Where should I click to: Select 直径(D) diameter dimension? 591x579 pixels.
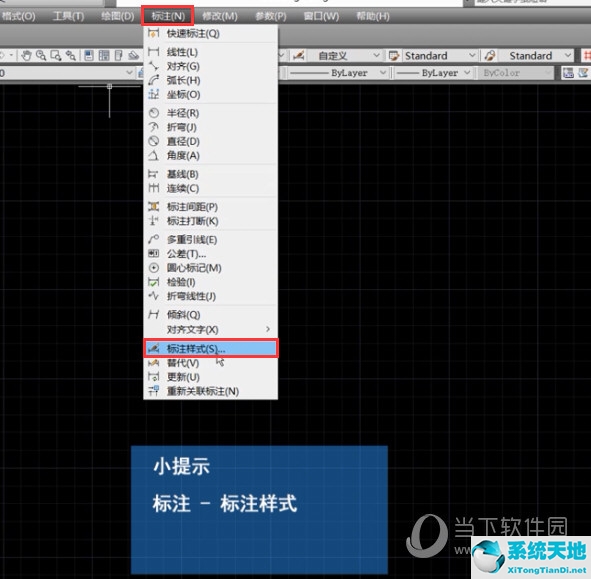(x=211, y=141)
